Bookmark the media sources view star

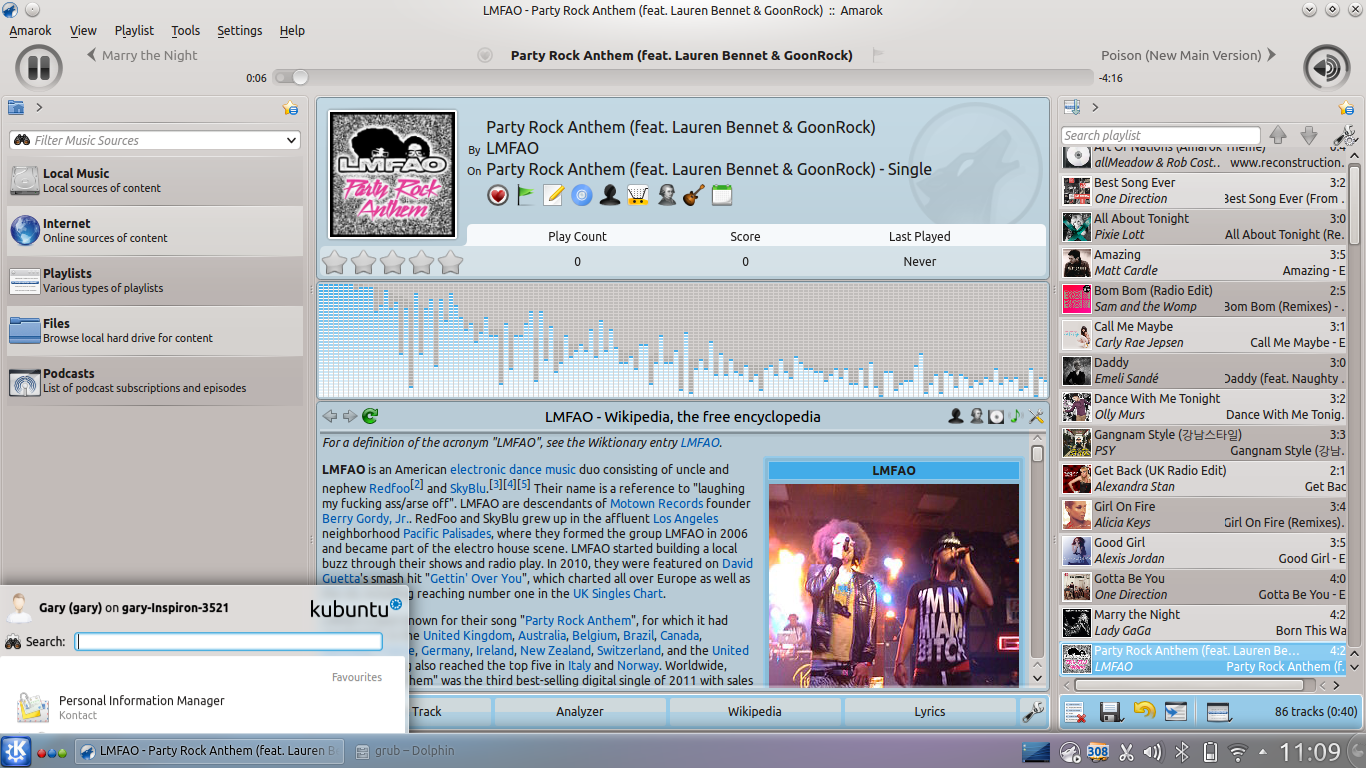coord(290,108)
